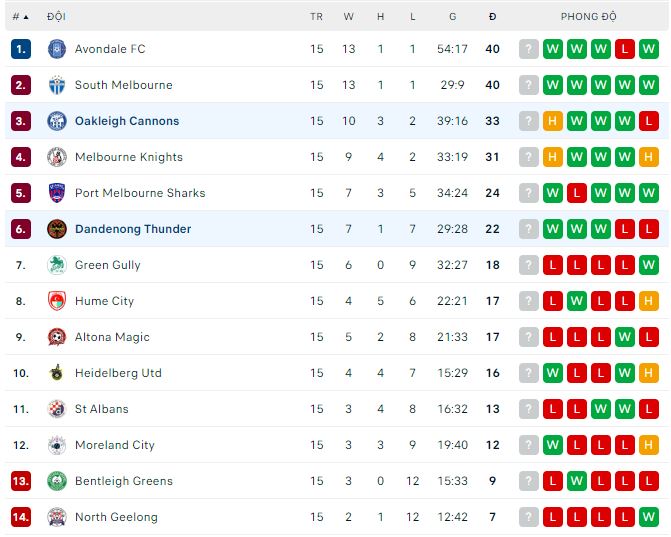Image resolution: width=671 pixels, height=537 pixels.
Task: Click the Avondale FC club logo
Action: pos(56,49)
